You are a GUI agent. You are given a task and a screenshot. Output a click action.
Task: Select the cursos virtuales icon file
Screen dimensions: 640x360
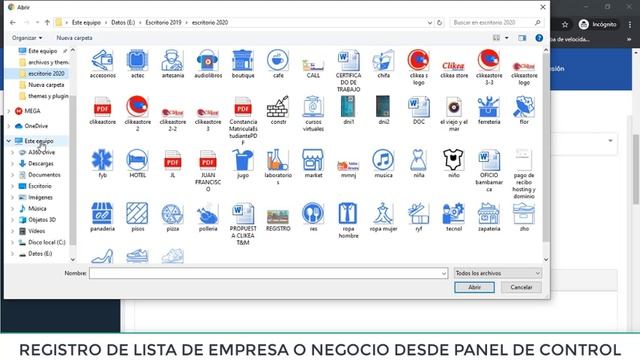pyautogui.click(x=313, y=113)
